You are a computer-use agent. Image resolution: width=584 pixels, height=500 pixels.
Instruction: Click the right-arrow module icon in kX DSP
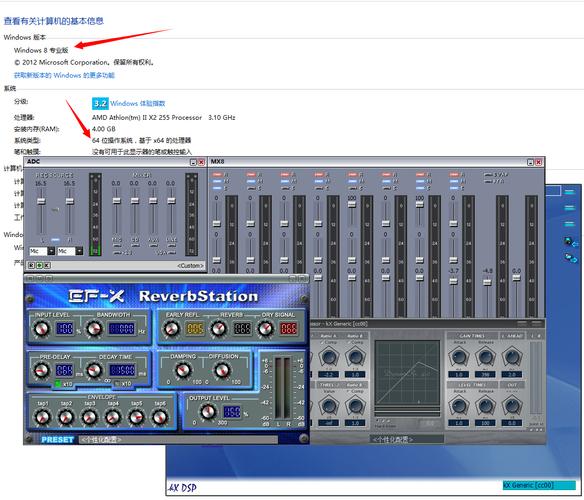pyautogui.click(x=570, y=258)
